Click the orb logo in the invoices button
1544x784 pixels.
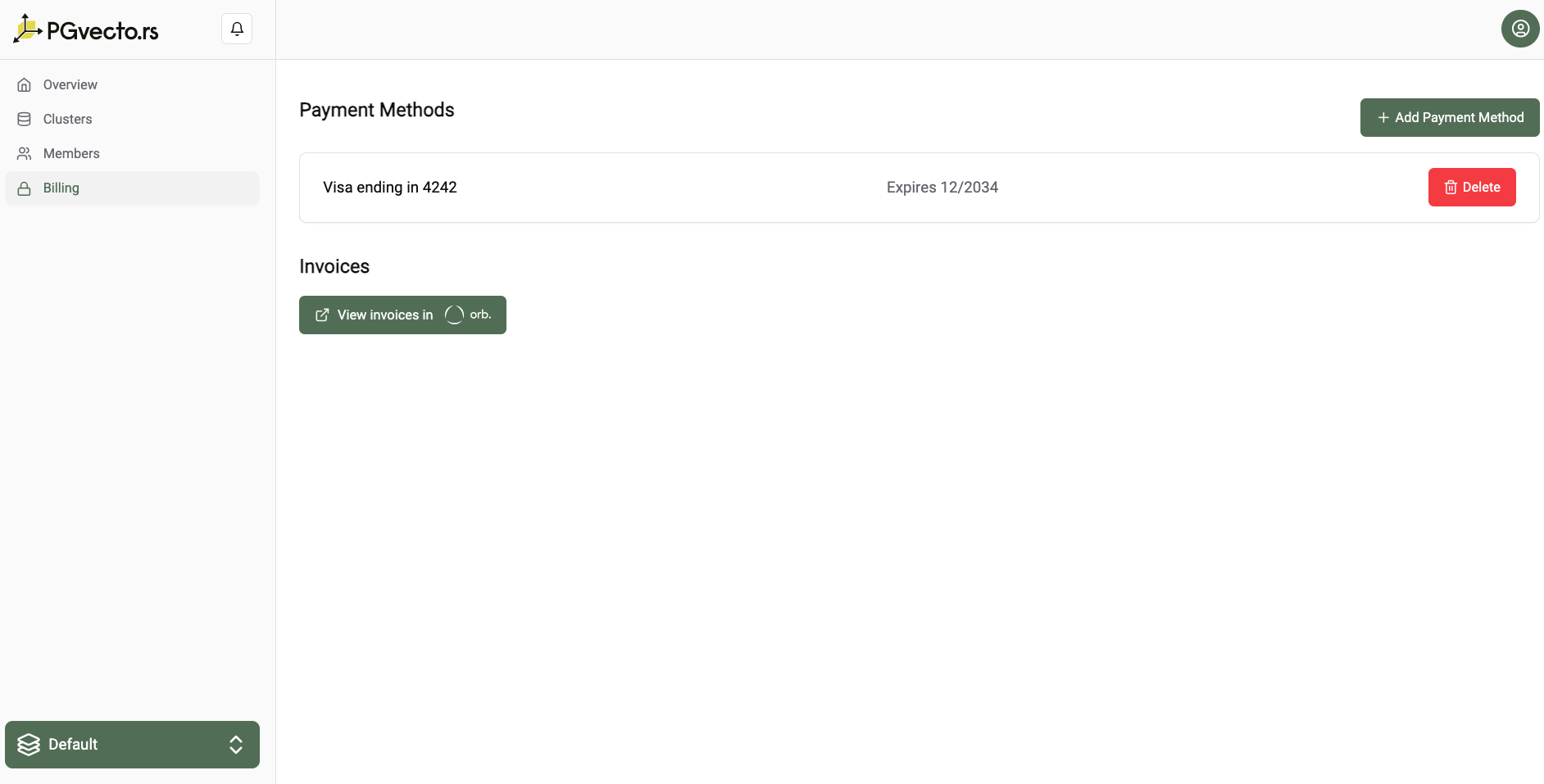(x=468, y=315)
